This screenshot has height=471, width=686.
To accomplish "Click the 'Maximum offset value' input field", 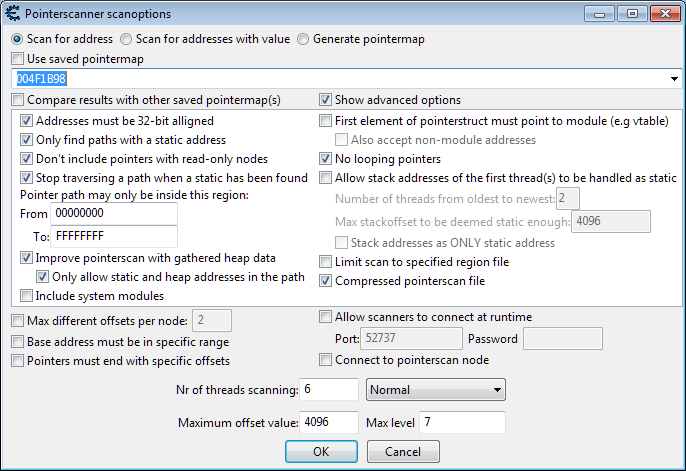I will click(x=328, y=422).
